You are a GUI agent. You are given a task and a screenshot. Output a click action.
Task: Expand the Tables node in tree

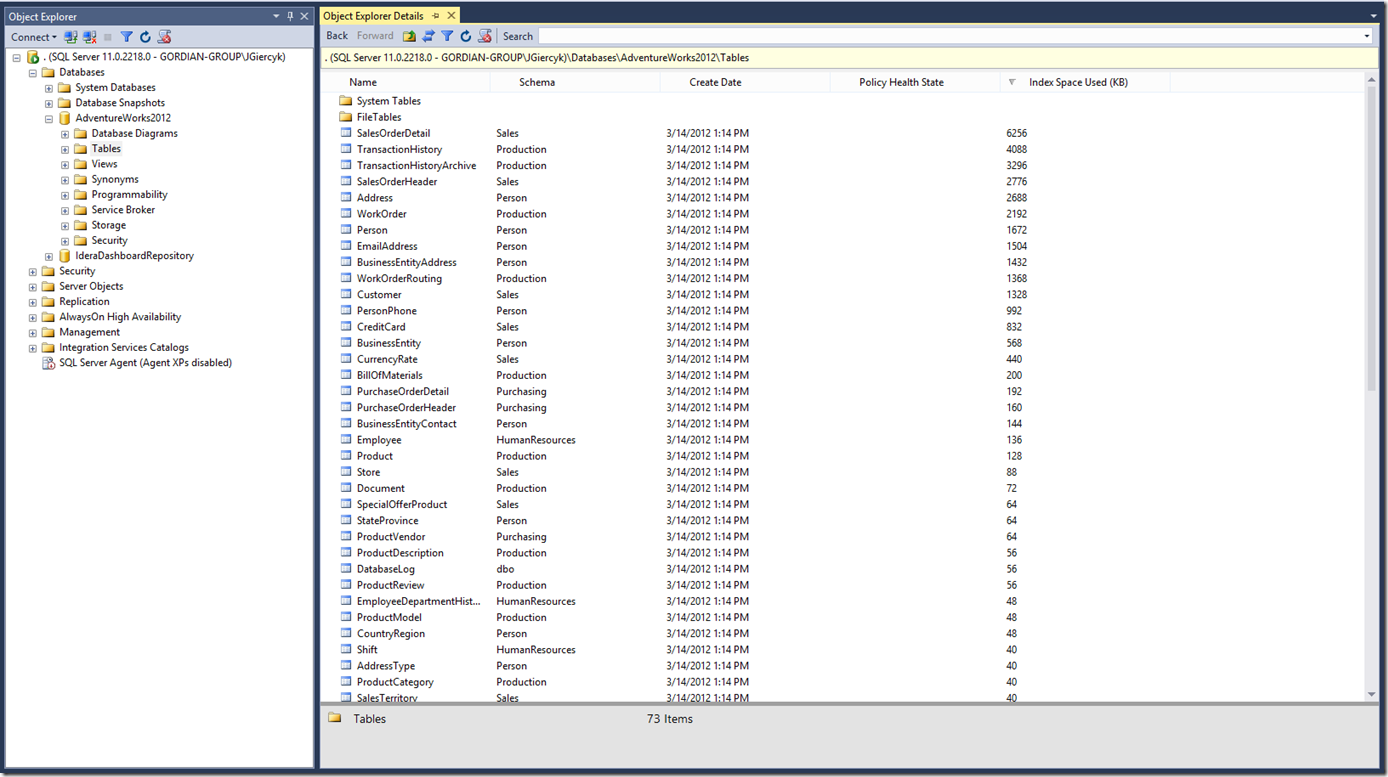[65, 149]
